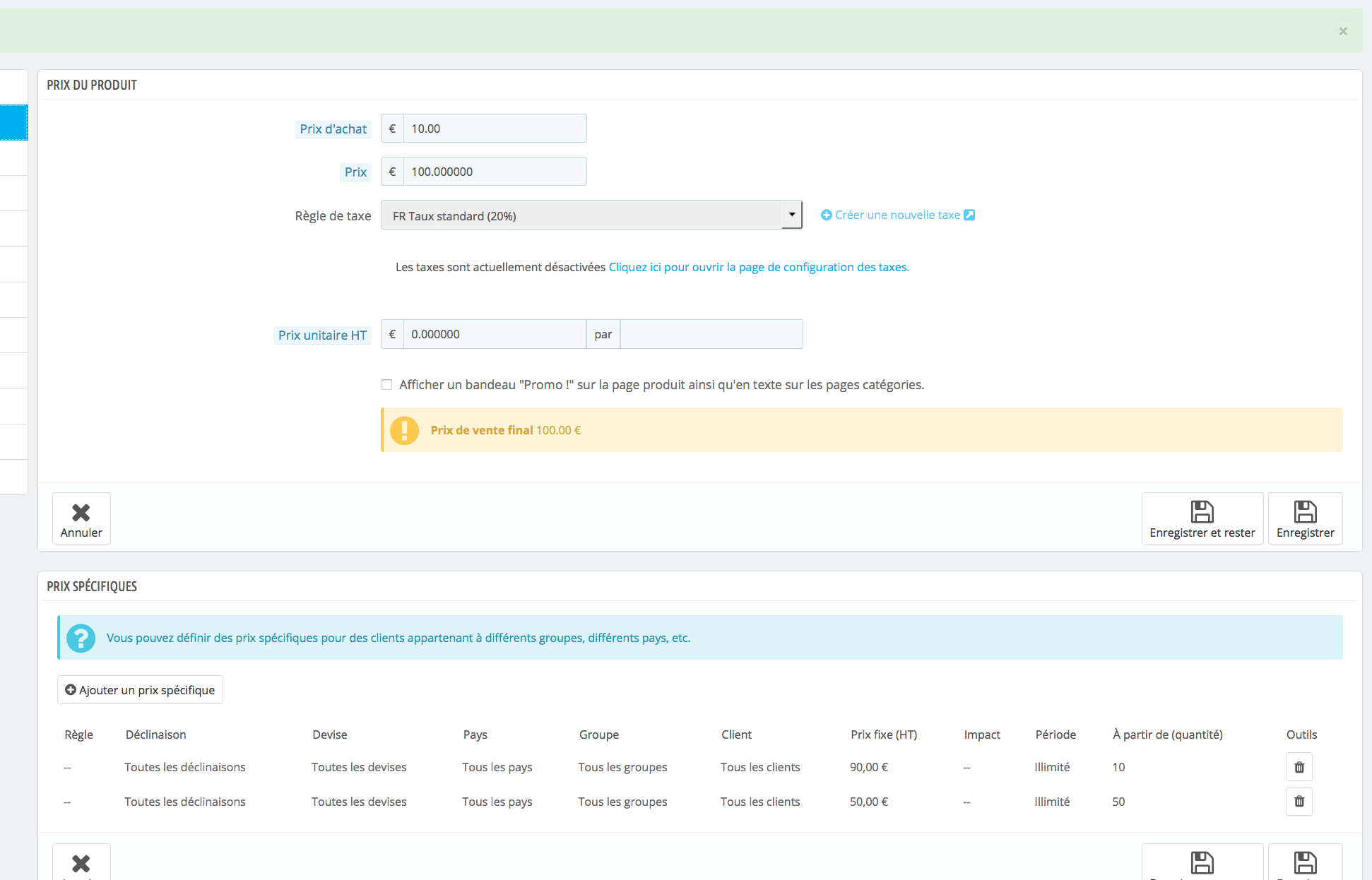Click Ajouter un prix spécifique
The image size is (1372, 880).
point(140,690)
